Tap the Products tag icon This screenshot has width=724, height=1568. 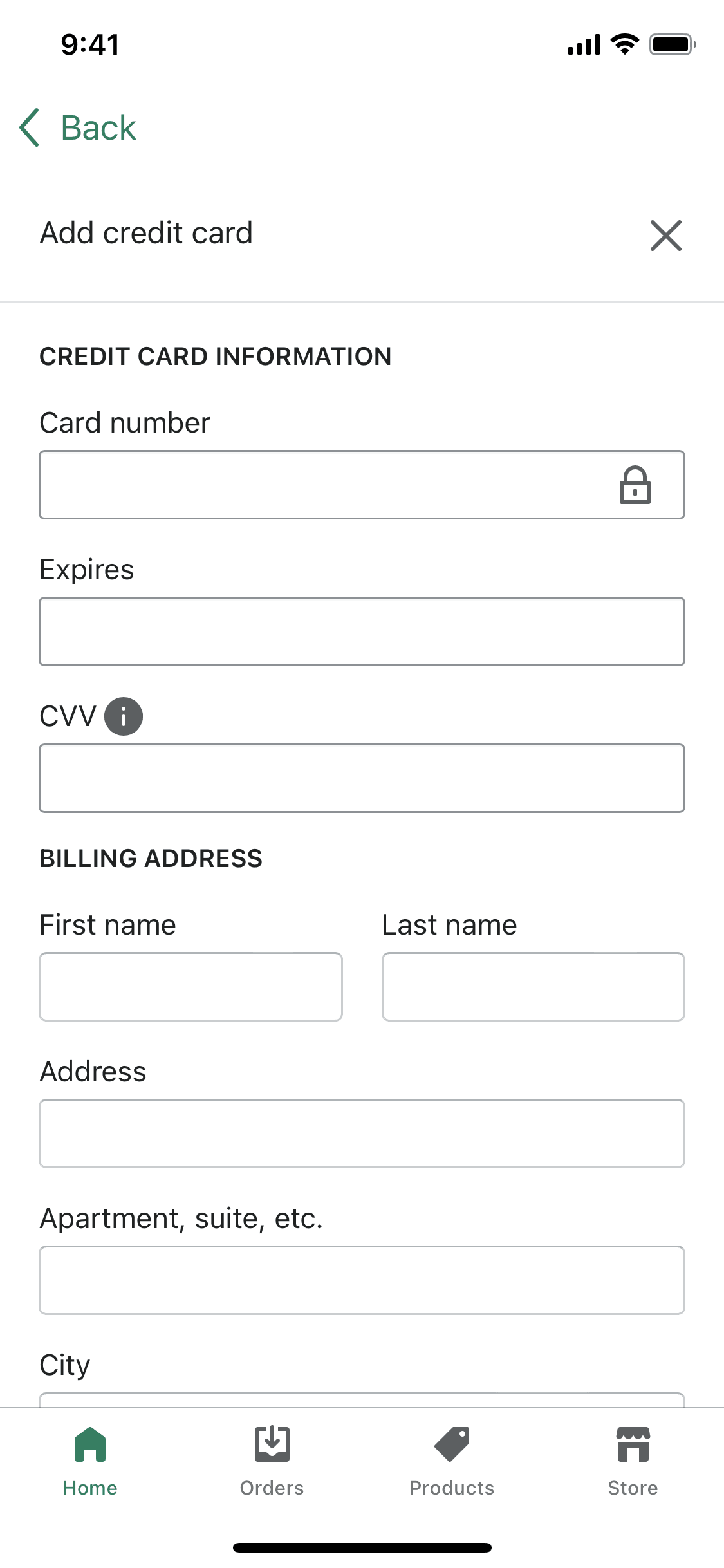coord(452,1445)
